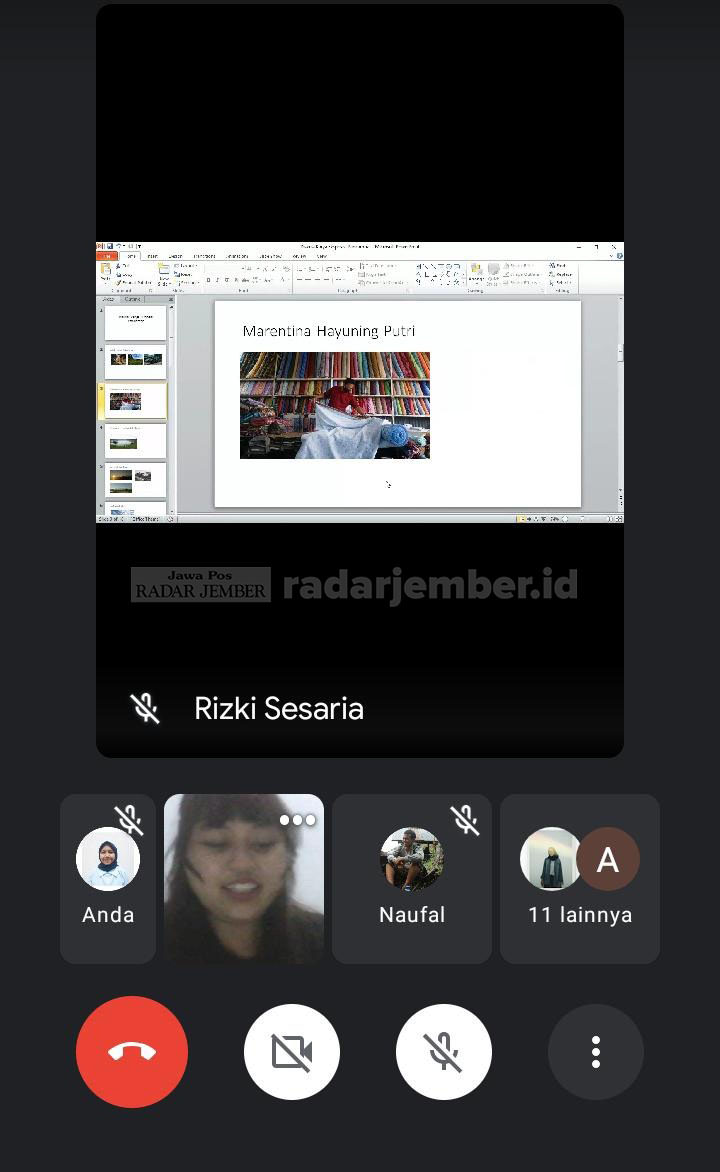Image resolution: width=720 pixels, height=1172 pixels.
Task: Tap the shared slide titled Marentina Hayuning Putri
Action: click(x=398, y=404)
